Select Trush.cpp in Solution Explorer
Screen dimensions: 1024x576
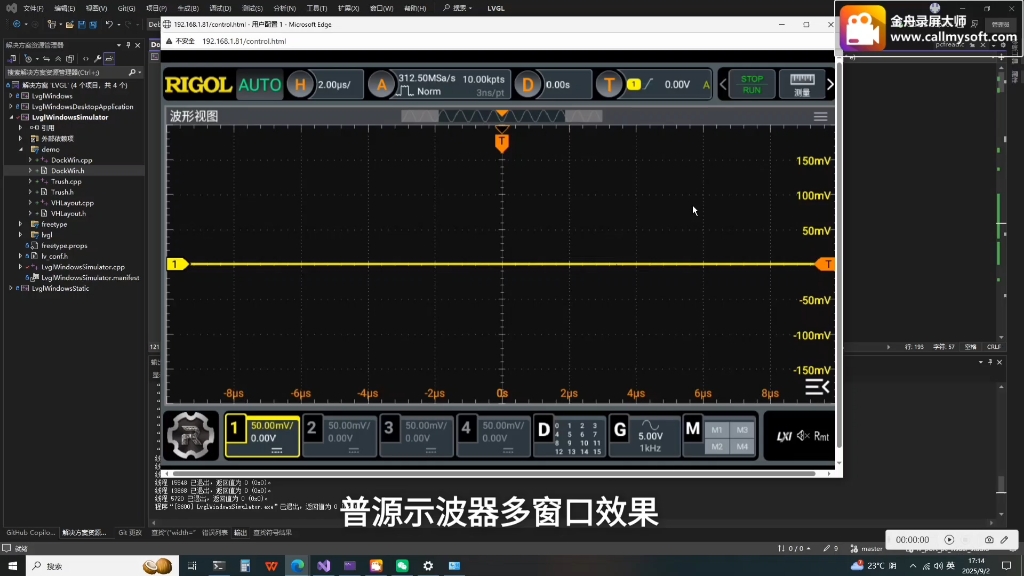66,182
